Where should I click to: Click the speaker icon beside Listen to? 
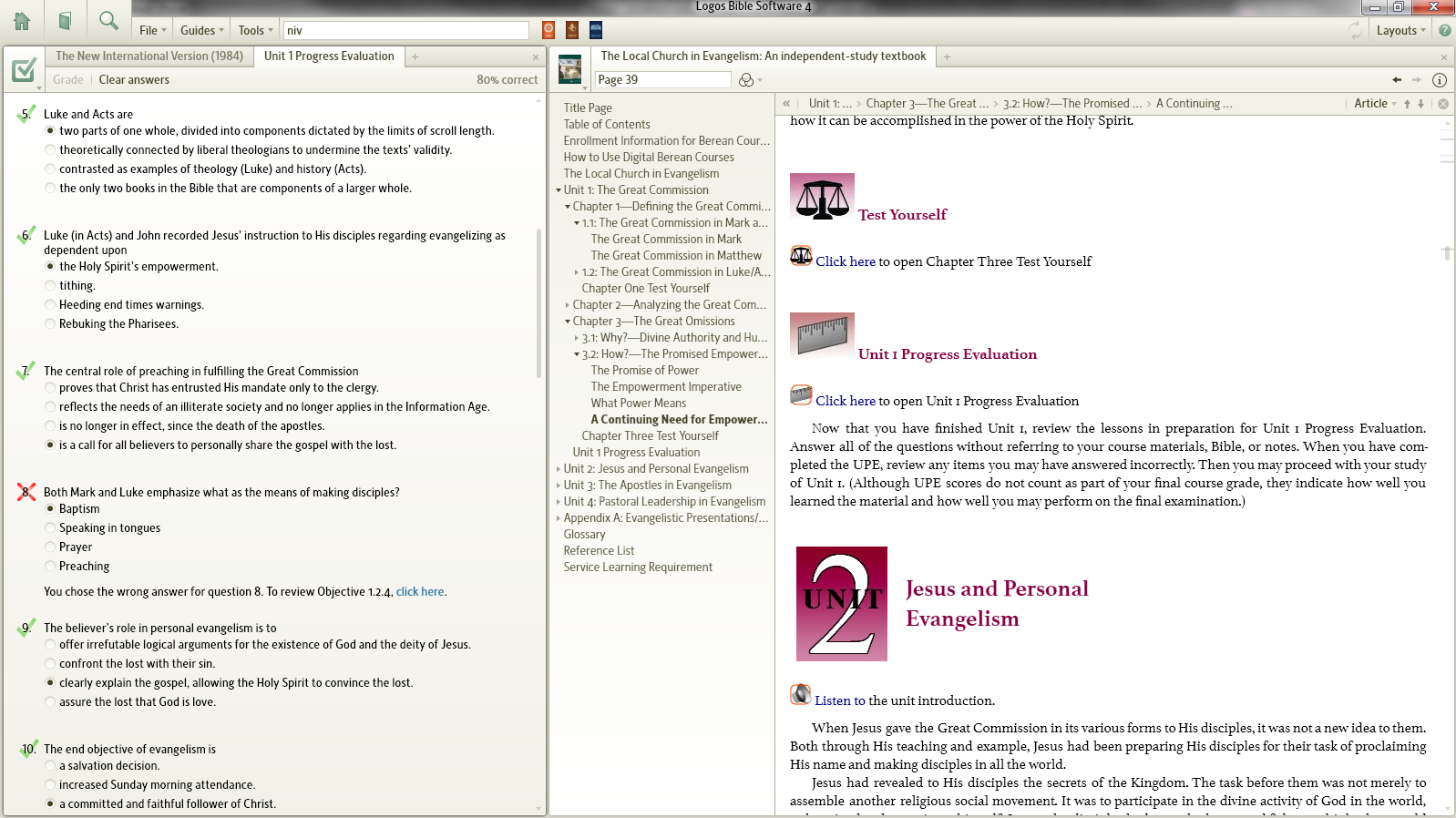tap(800, 695)
